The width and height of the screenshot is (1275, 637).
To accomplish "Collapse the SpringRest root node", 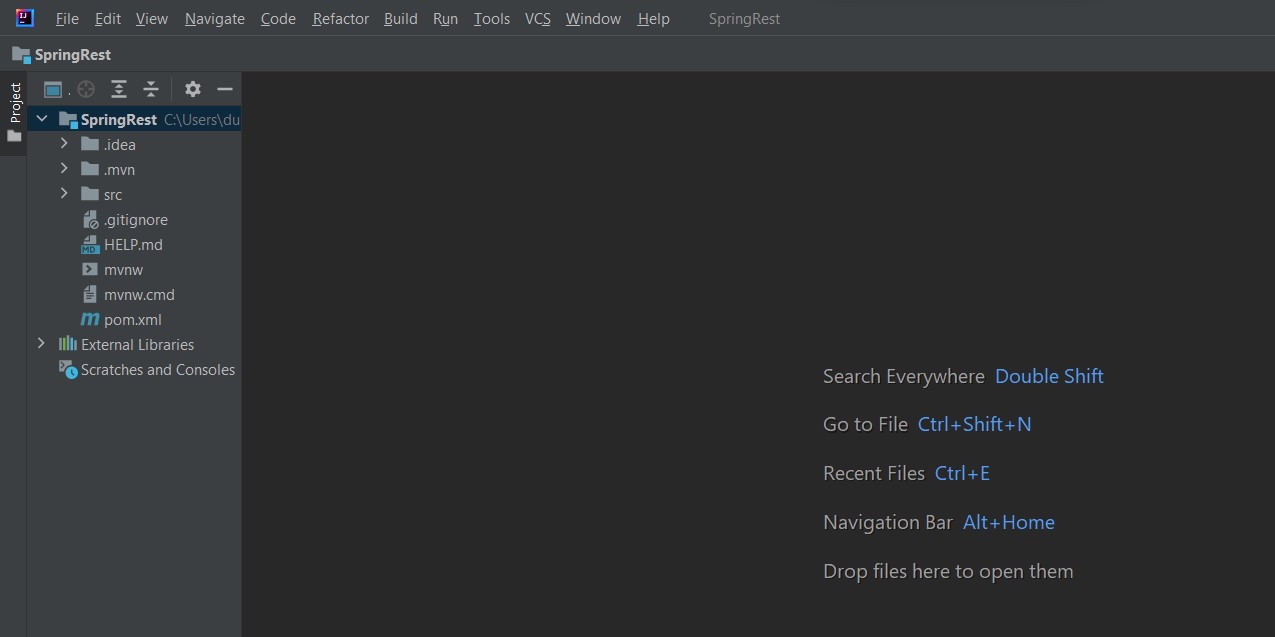I will point(42,119).
